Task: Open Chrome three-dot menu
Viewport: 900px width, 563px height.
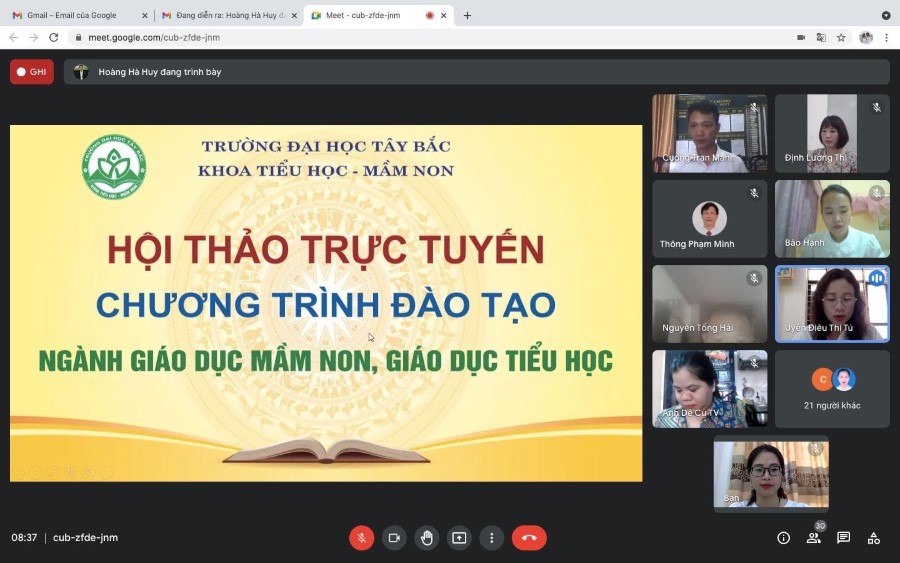Action: 886,37
